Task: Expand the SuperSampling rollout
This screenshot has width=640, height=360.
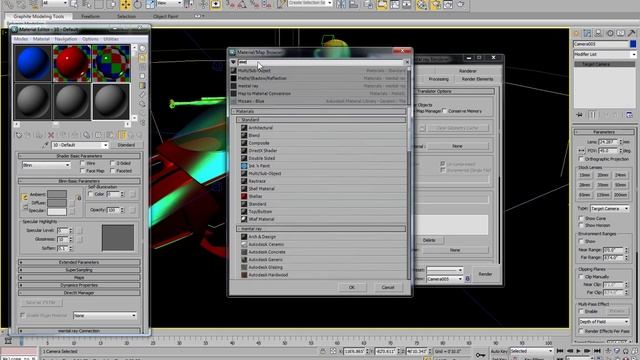Action: 79,270
